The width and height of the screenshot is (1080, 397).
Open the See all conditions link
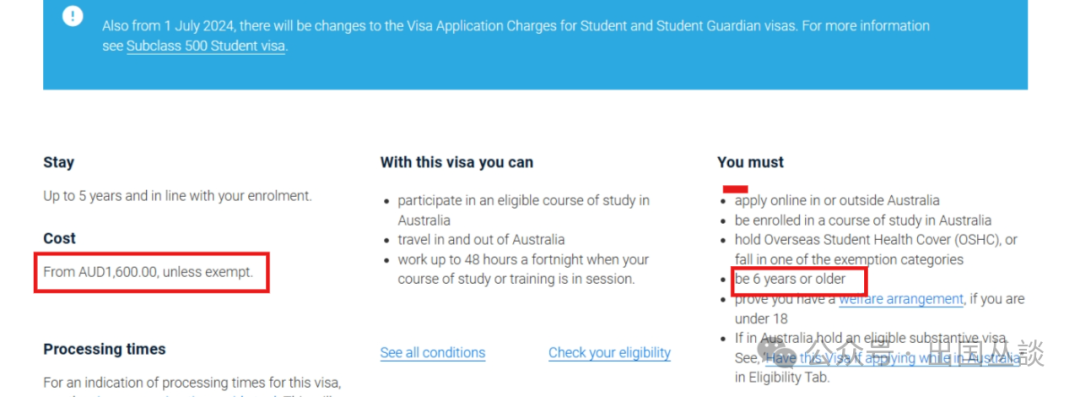click(433, 352)
